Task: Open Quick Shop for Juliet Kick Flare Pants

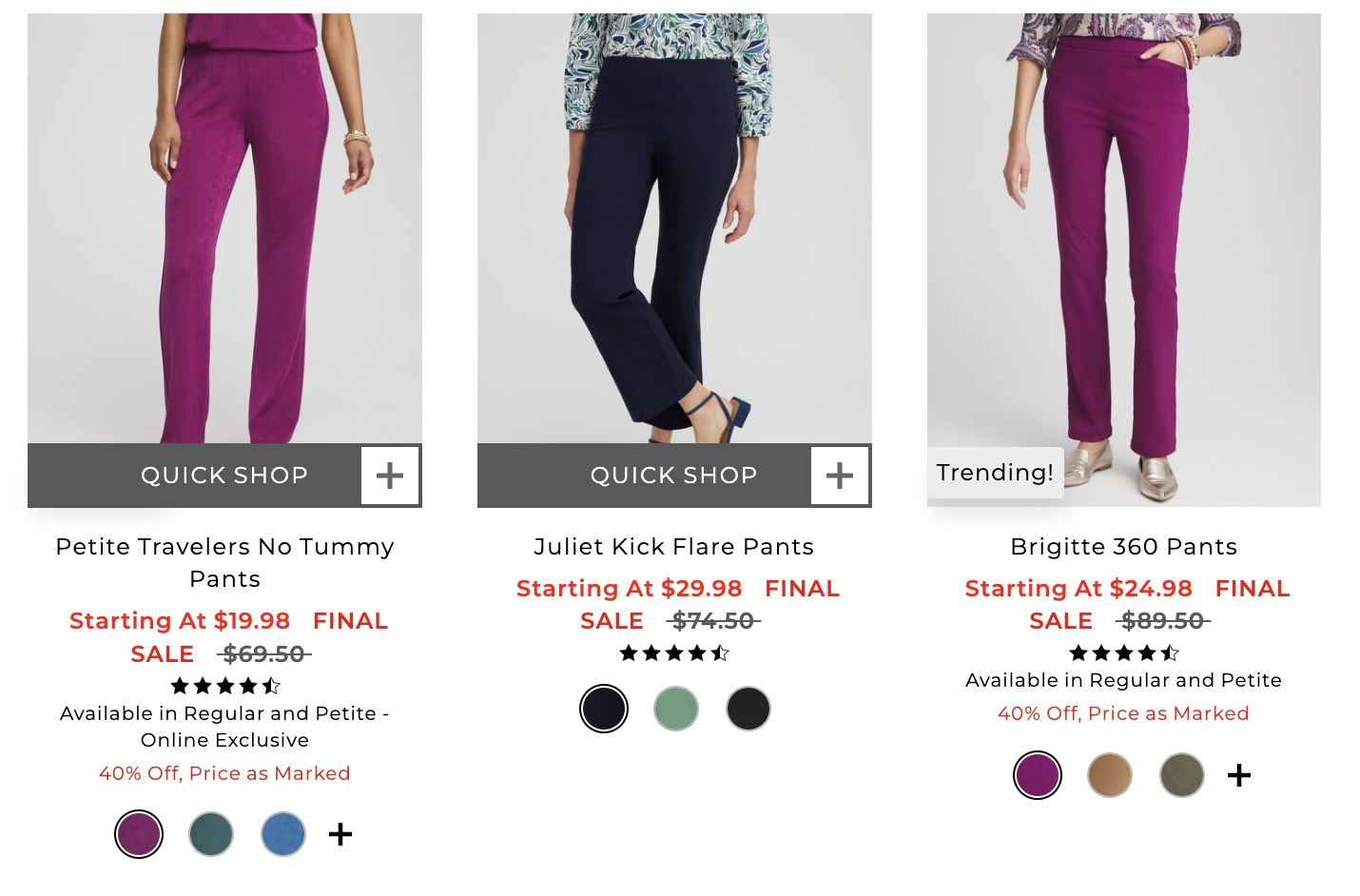Action: (674, 476)
